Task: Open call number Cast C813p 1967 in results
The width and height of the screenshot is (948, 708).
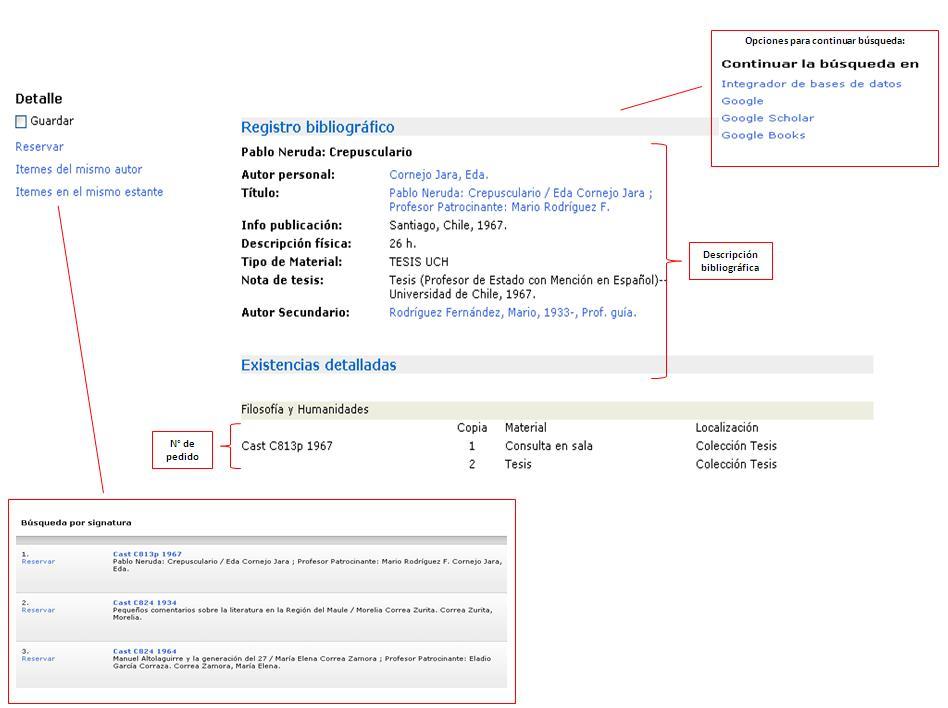Action: pos(147,554)
